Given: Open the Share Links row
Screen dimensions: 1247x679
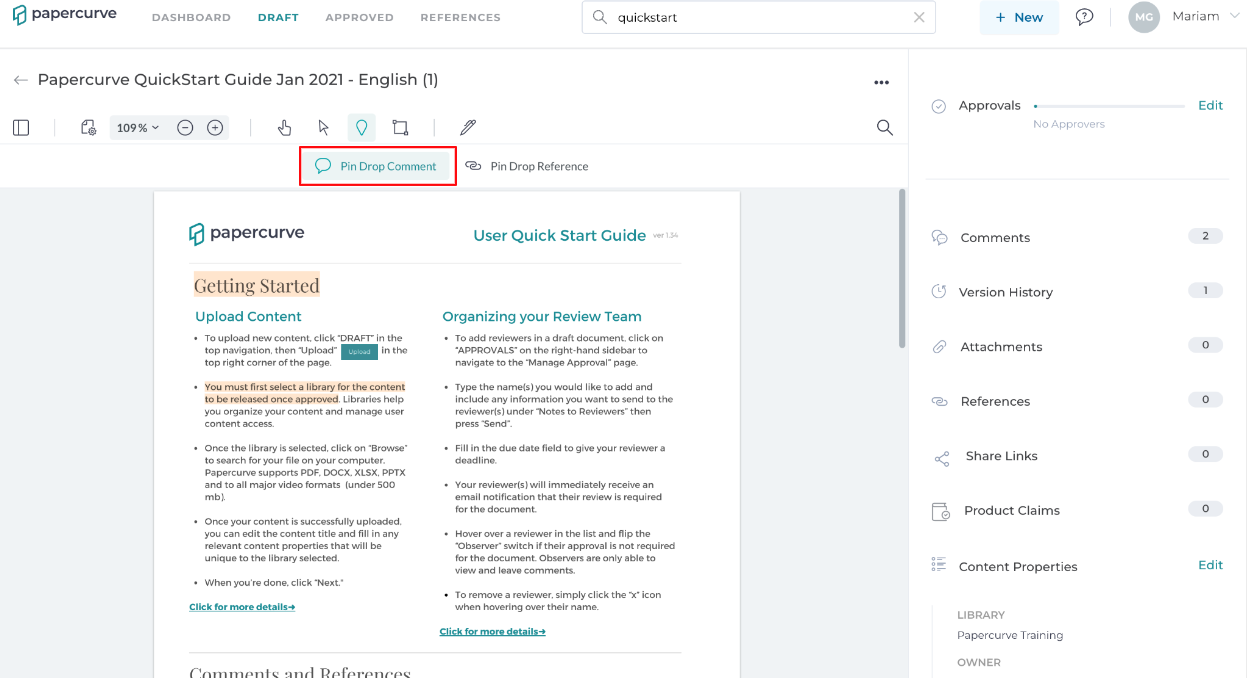Looking at the screenshot, I should click(x=1076, y=456).
